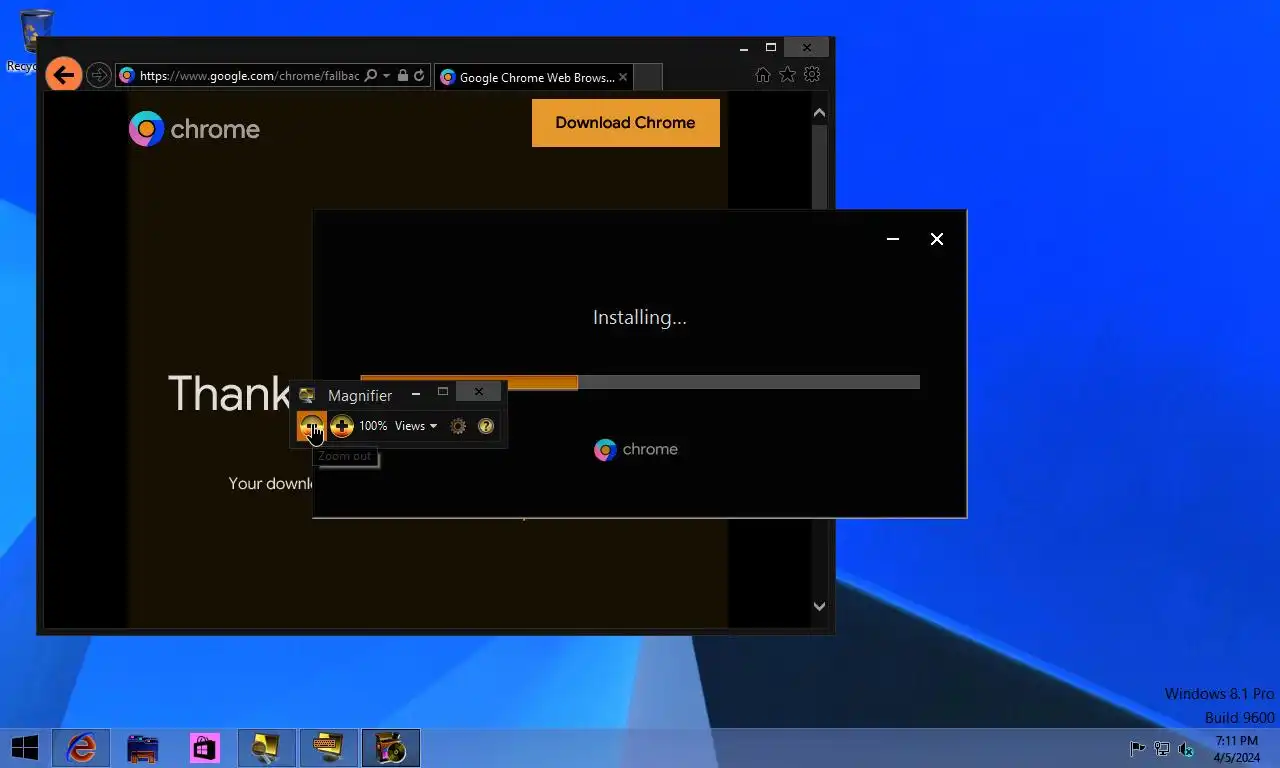1280x768 pixels.
Task: Minimize the Magnifier window
Action: point(416,393)
